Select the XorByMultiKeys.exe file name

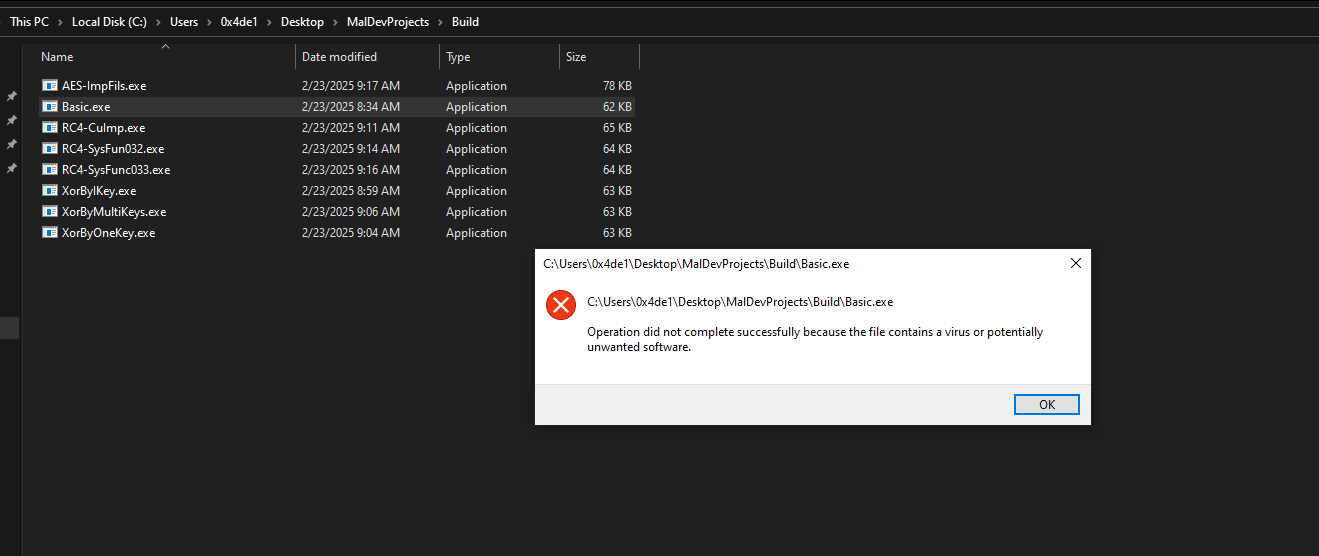click(x=114, y=212)
